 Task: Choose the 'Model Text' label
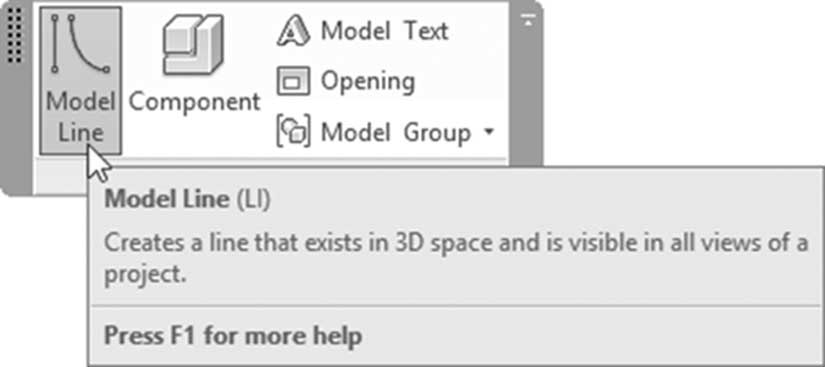tap(385, 30)
